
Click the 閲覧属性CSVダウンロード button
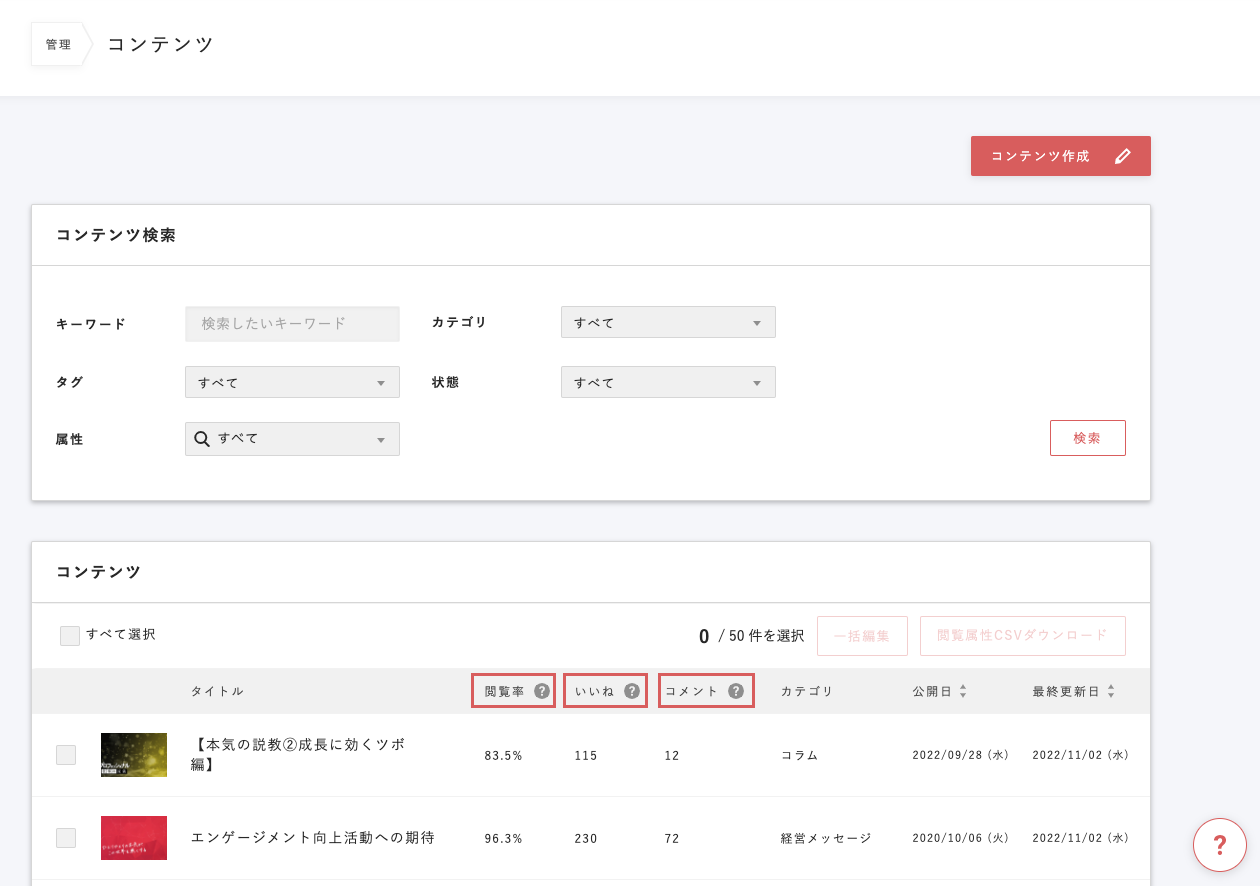point(1022,636)
